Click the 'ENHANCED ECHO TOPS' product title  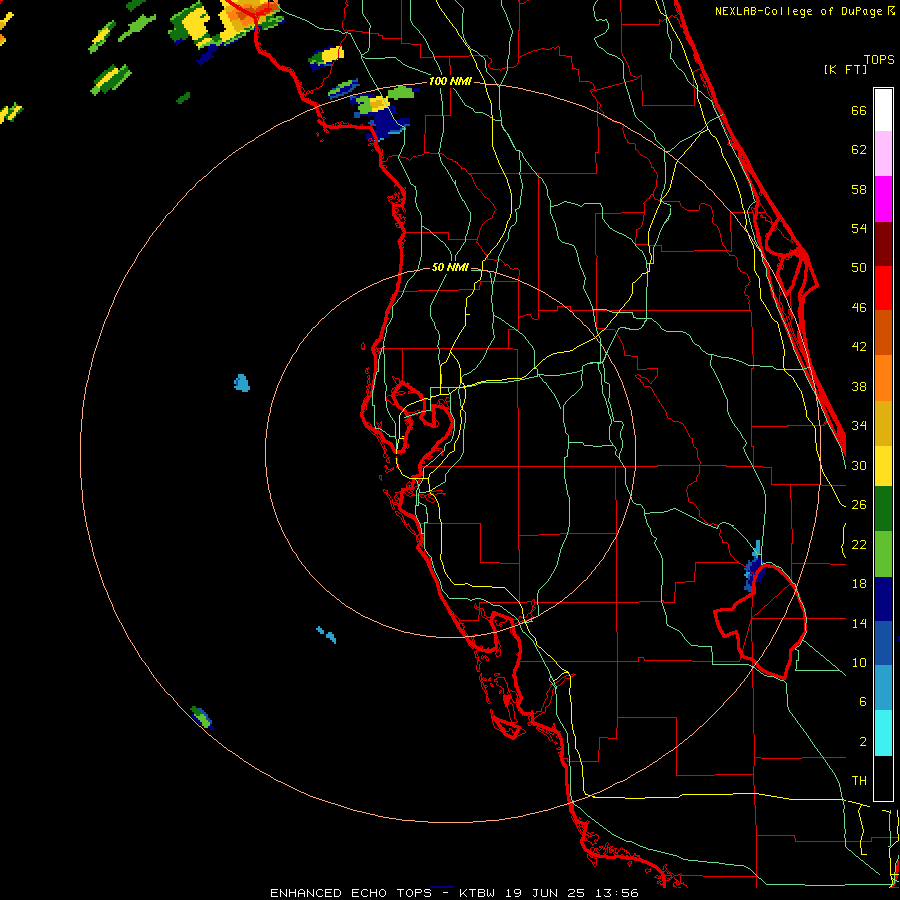(351, 893)
